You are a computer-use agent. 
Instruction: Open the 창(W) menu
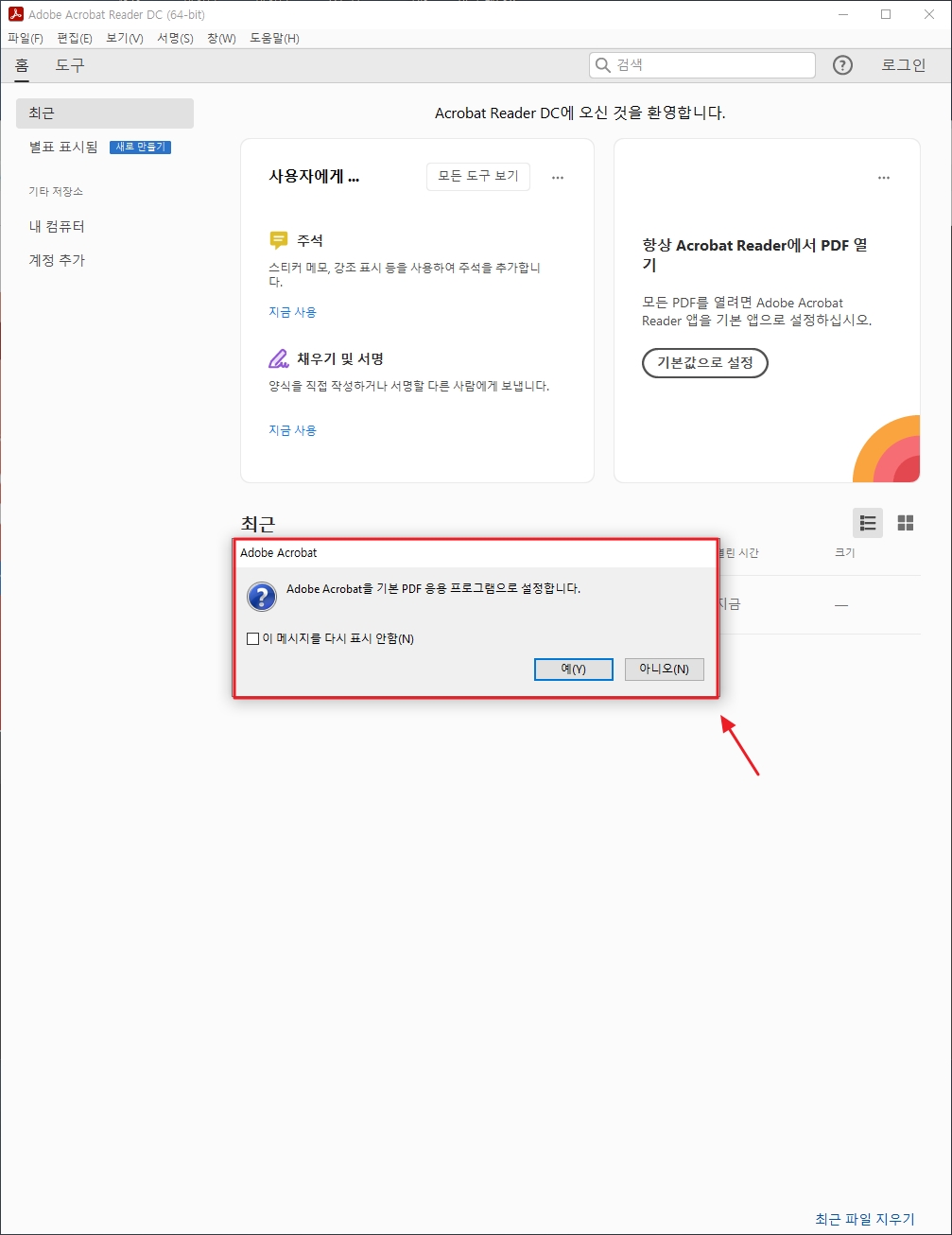coord(221,39)
